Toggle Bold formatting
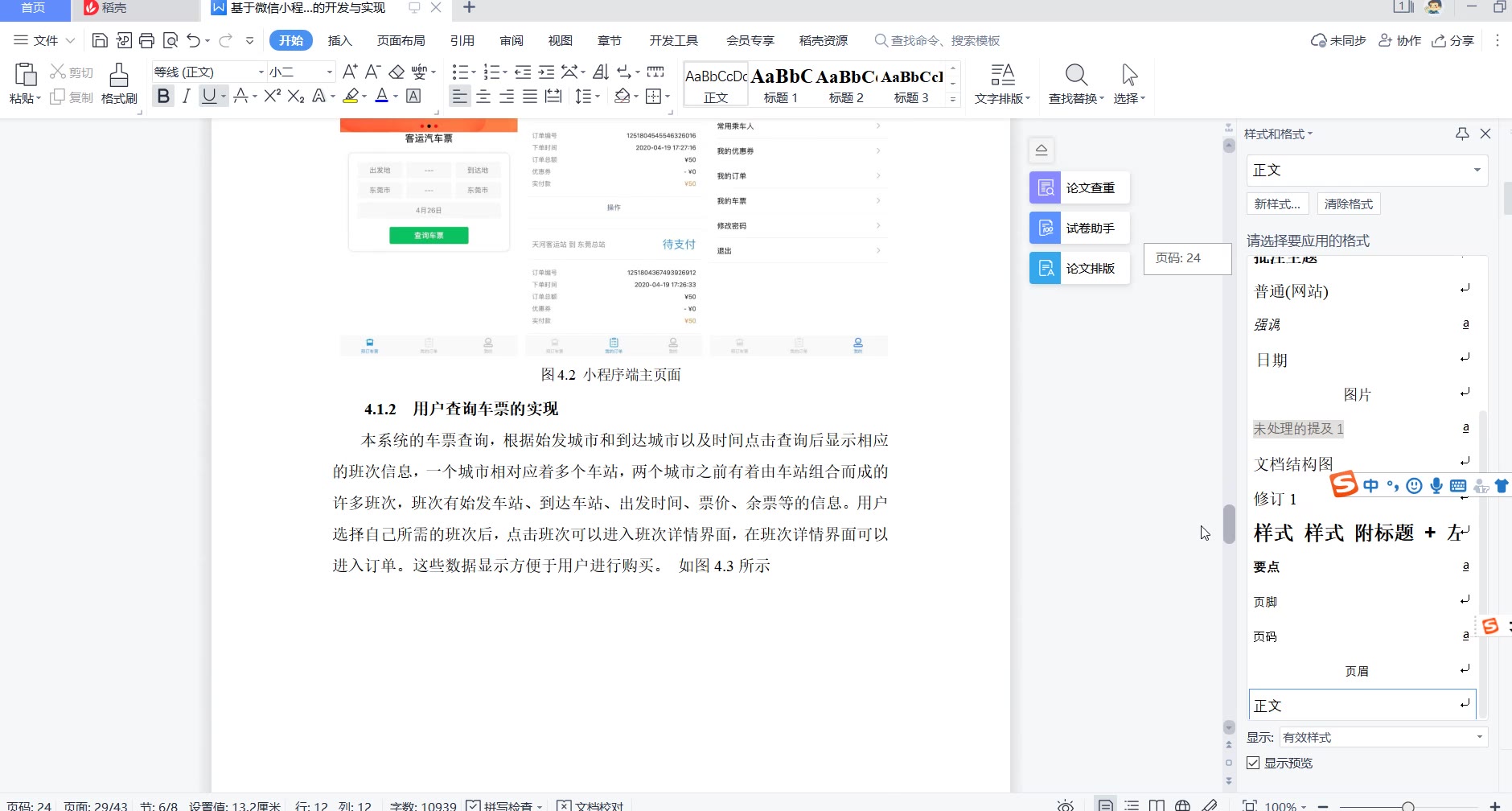The image size is (1512, 811). [163, 97]
